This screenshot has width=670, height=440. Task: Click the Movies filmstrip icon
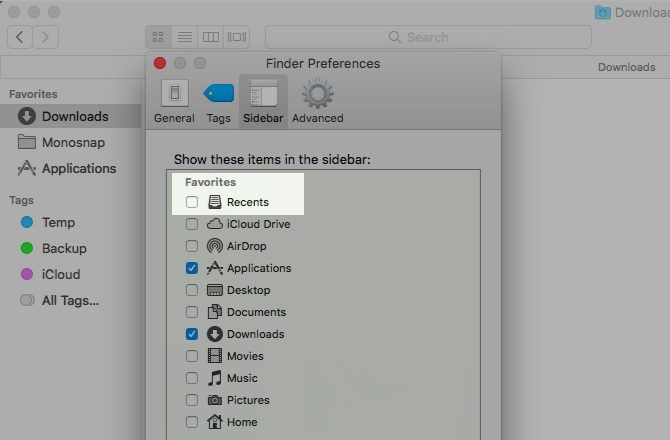[215, 356]
